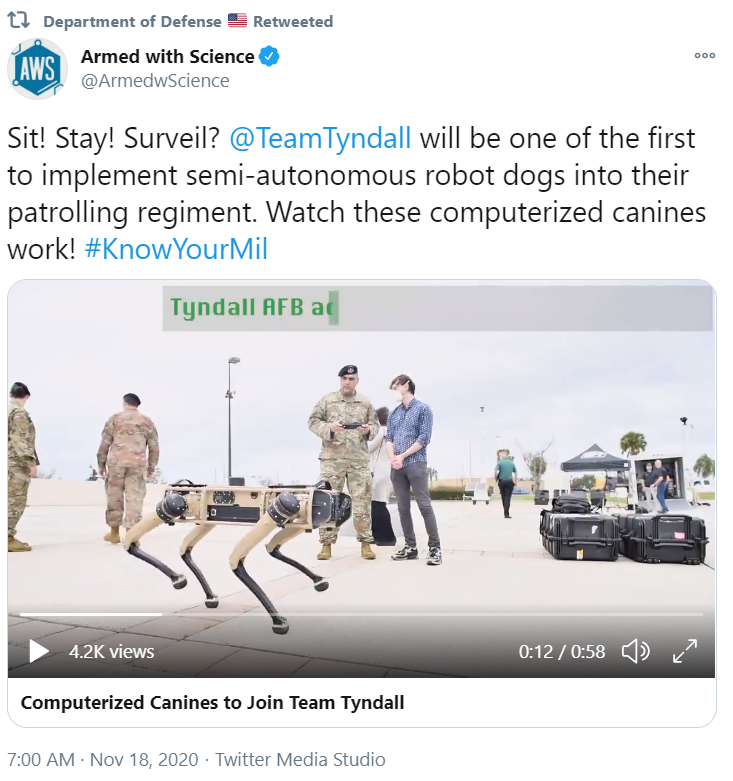Click the retweet arrows icon
Viewport: 733px width, 781px height.
18,20
